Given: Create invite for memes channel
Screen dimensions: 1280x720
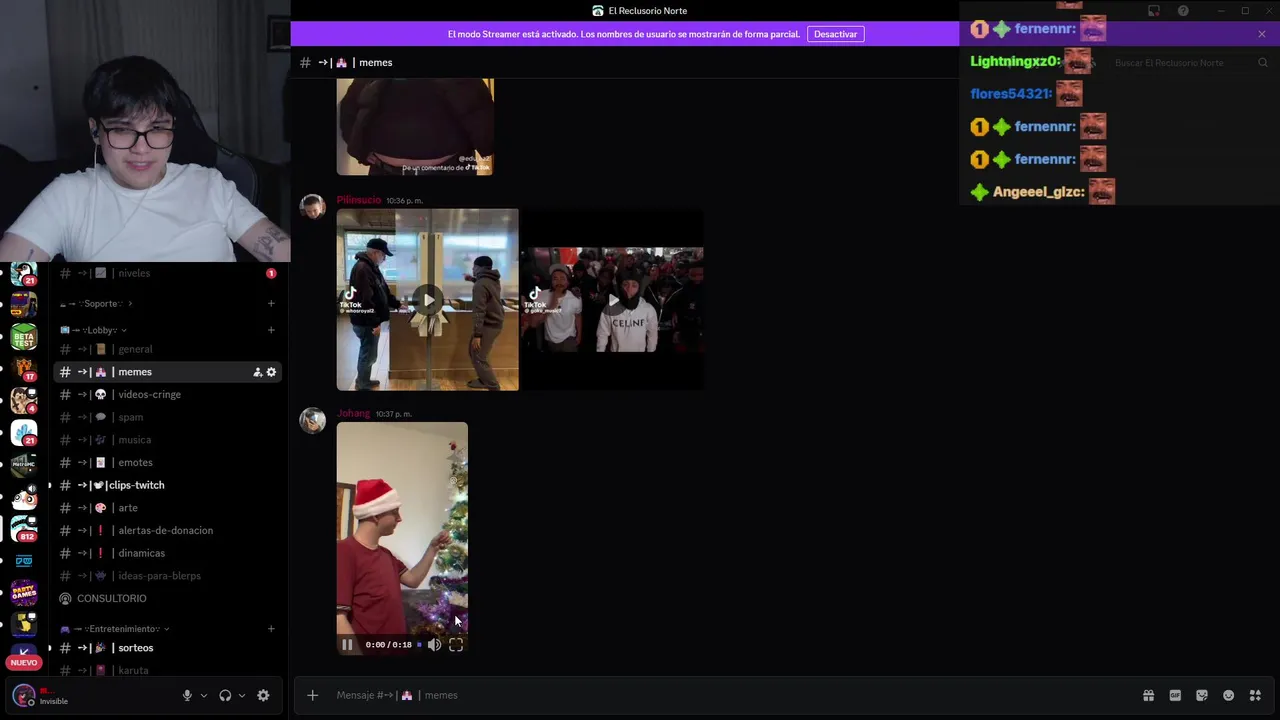Looking at the screenshot, I should [x=257, y=372].
